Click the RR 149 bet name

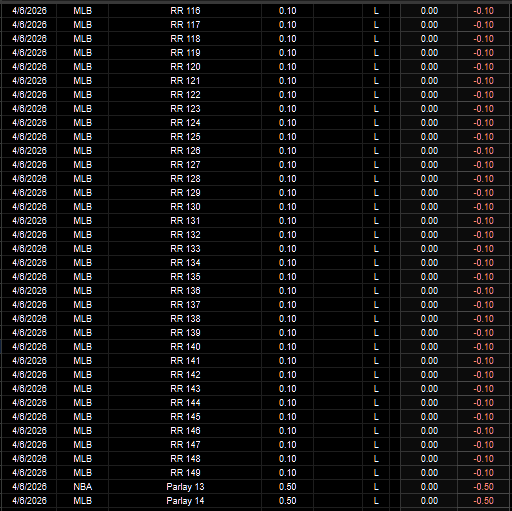point(185,473)
